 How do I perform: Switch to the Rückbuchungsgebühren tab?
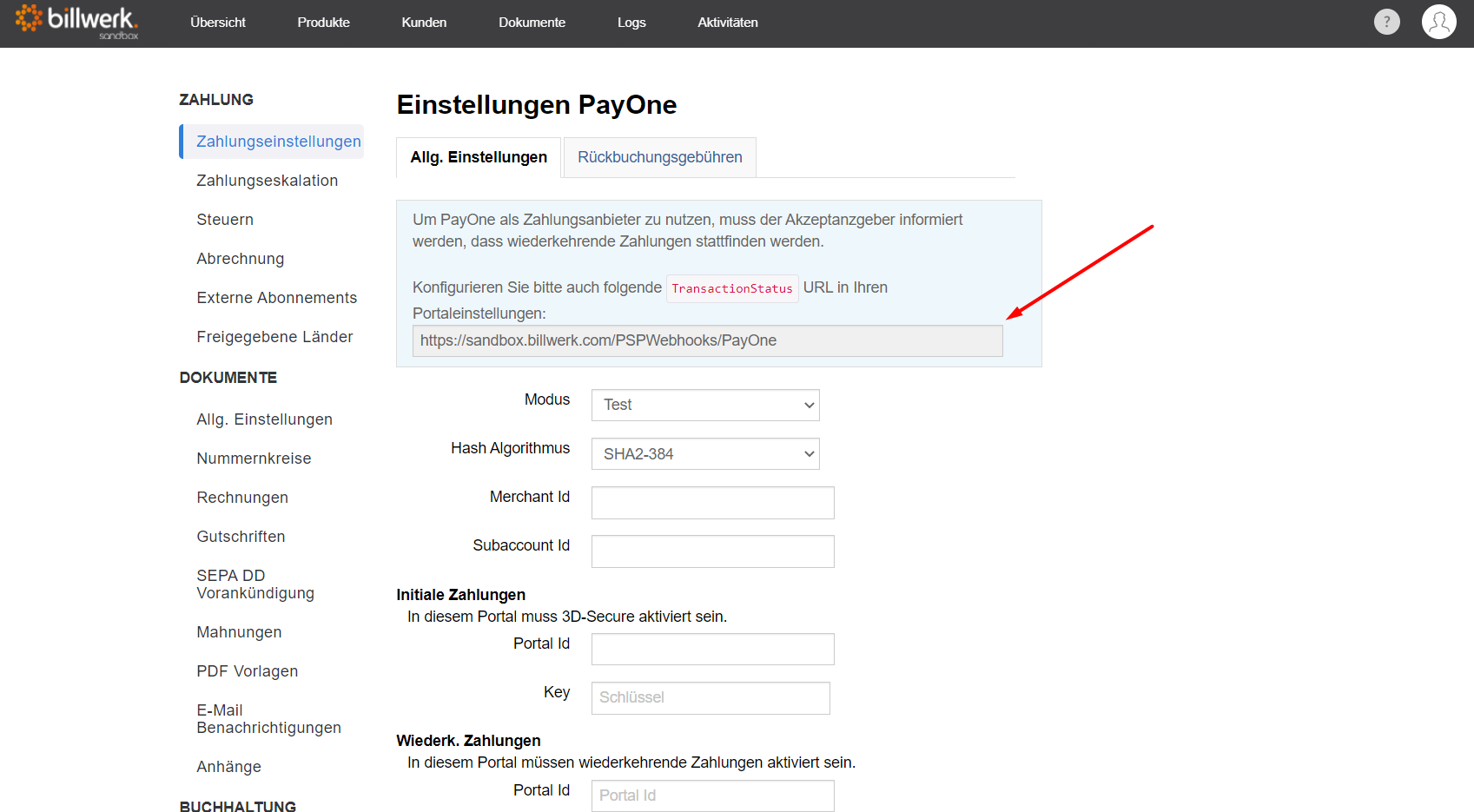660,157
